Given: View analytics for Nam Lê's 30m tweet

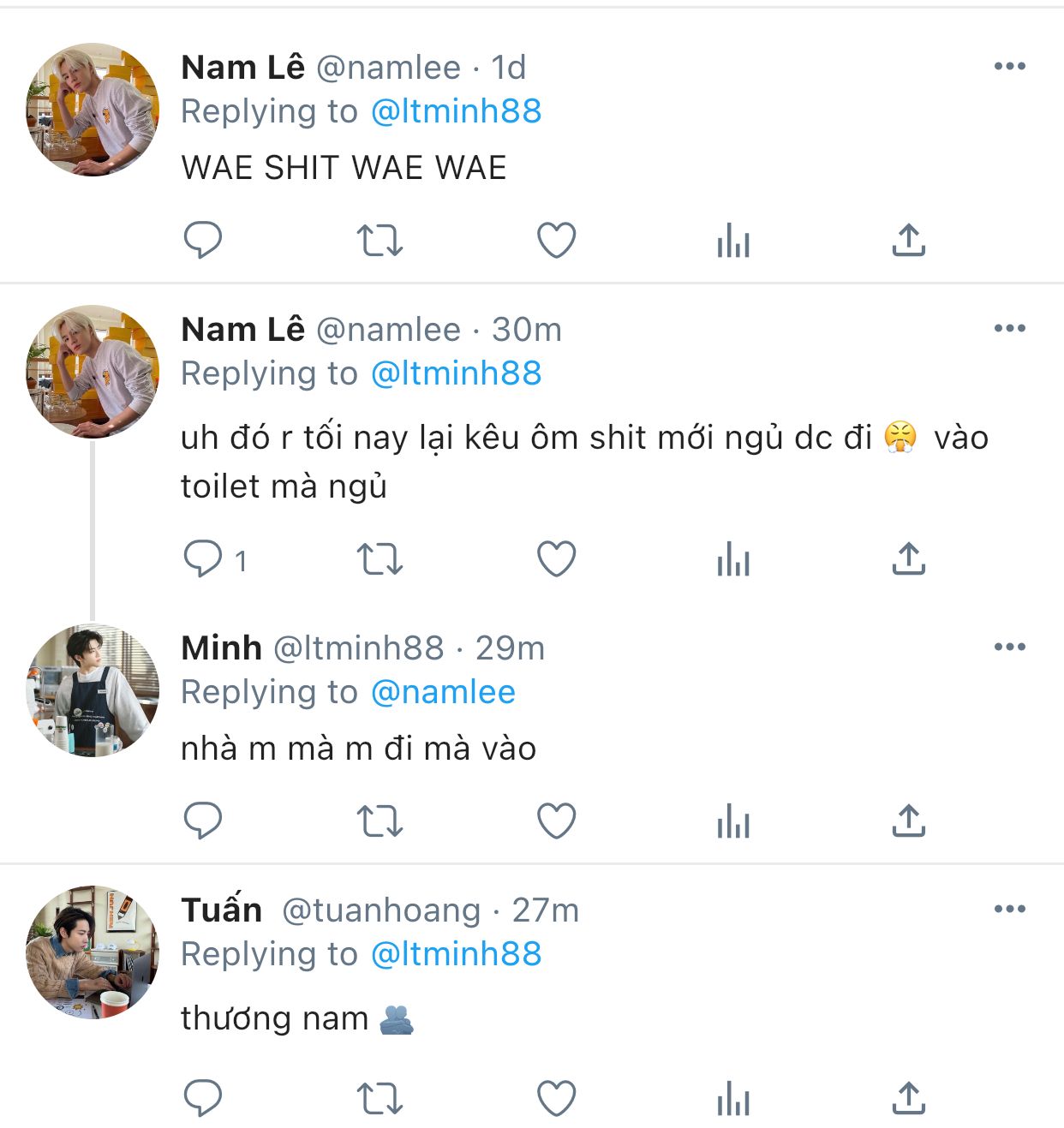Looking at the screenshot, I should [732, 561].
